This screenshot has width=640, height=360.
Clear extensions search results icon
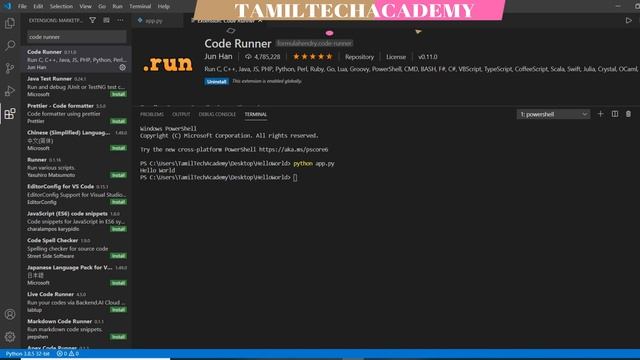(106, 20)
